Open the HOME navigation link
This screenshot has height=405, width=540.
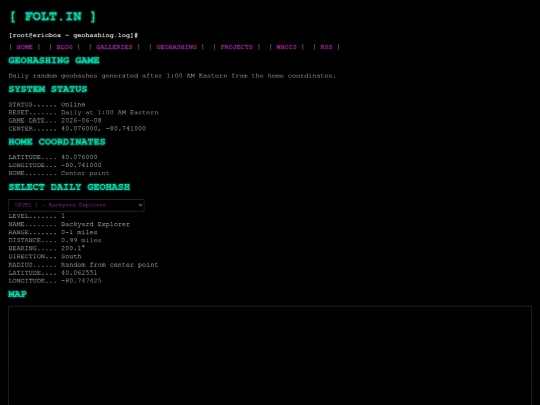24,47
